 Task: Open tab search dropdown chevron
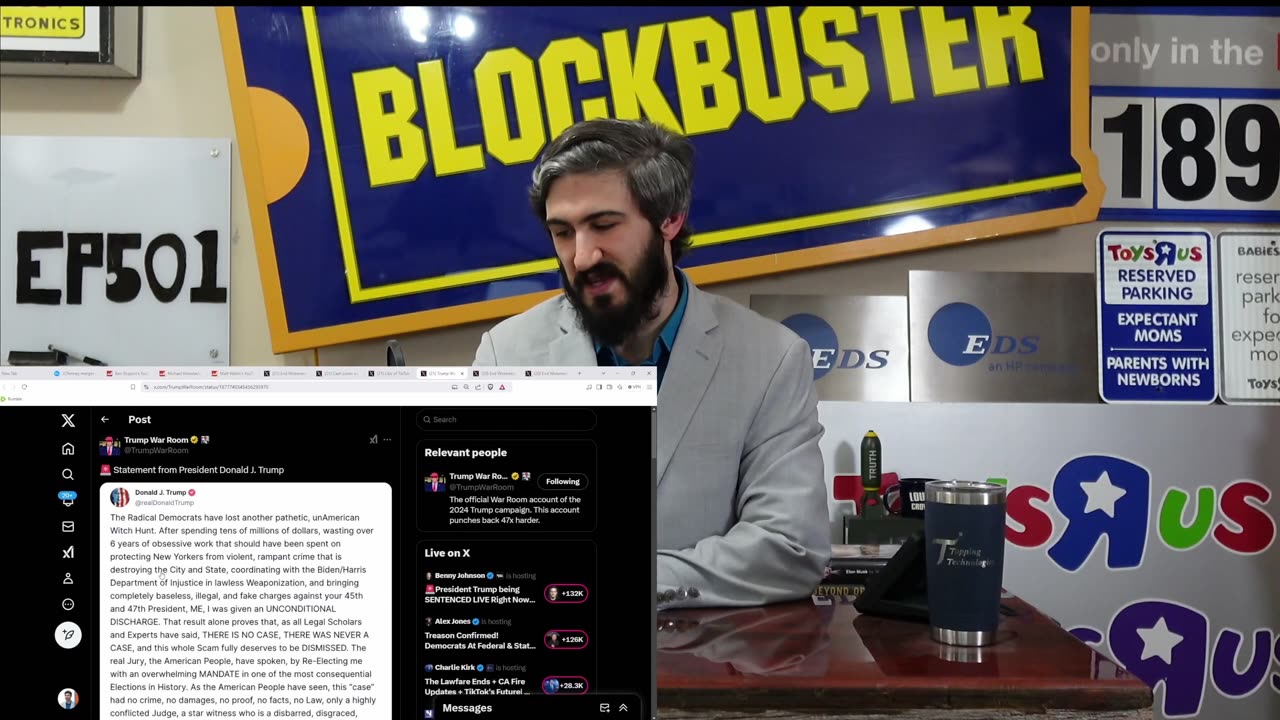point(603,373)
